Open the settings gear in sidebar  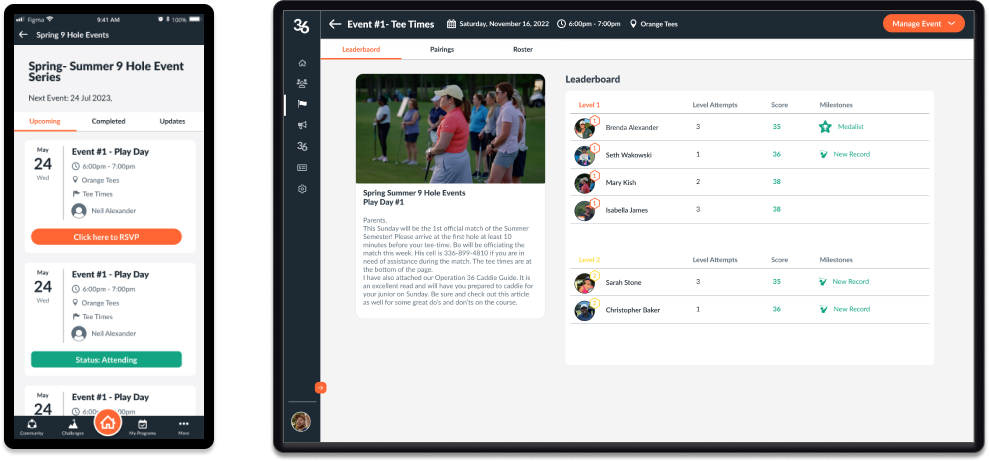tap(302, 189)
